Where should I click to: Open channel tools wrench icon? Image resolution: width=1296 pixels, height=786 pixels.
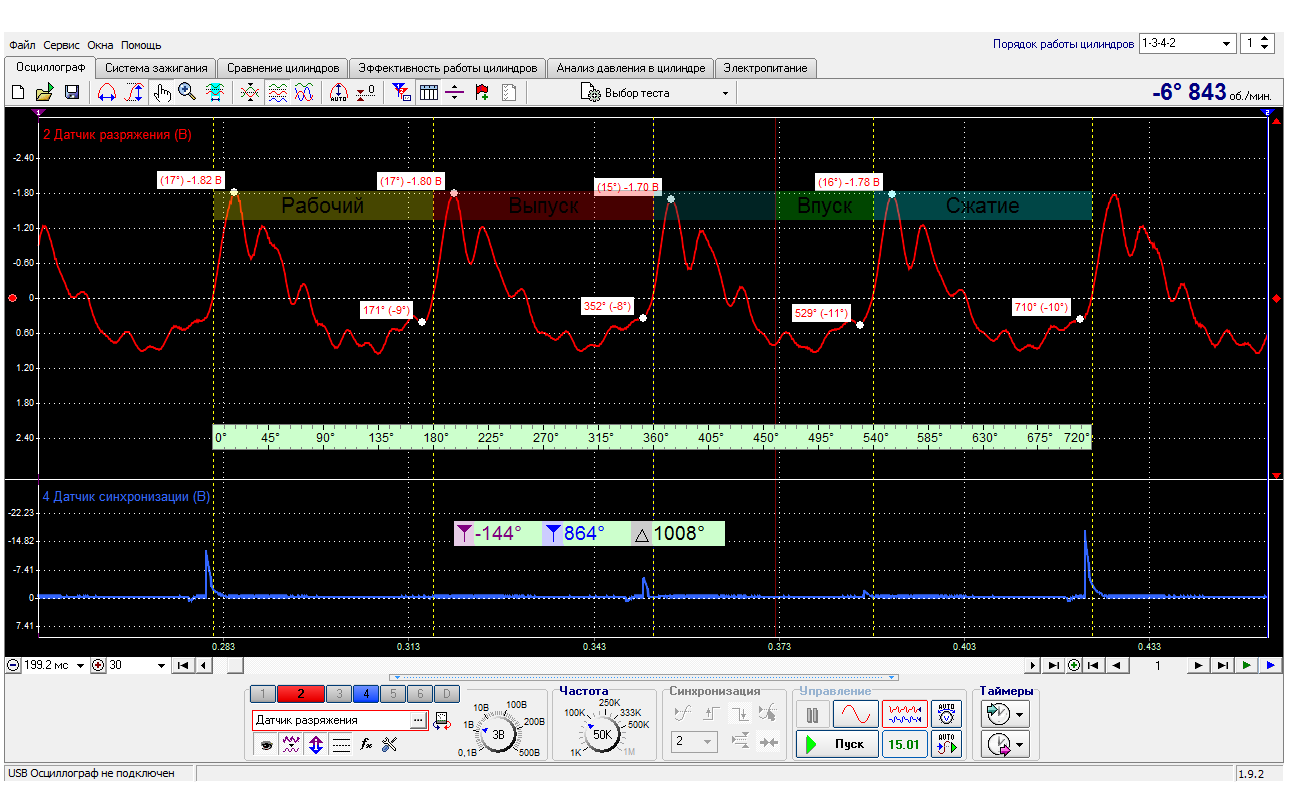(390, 744)
